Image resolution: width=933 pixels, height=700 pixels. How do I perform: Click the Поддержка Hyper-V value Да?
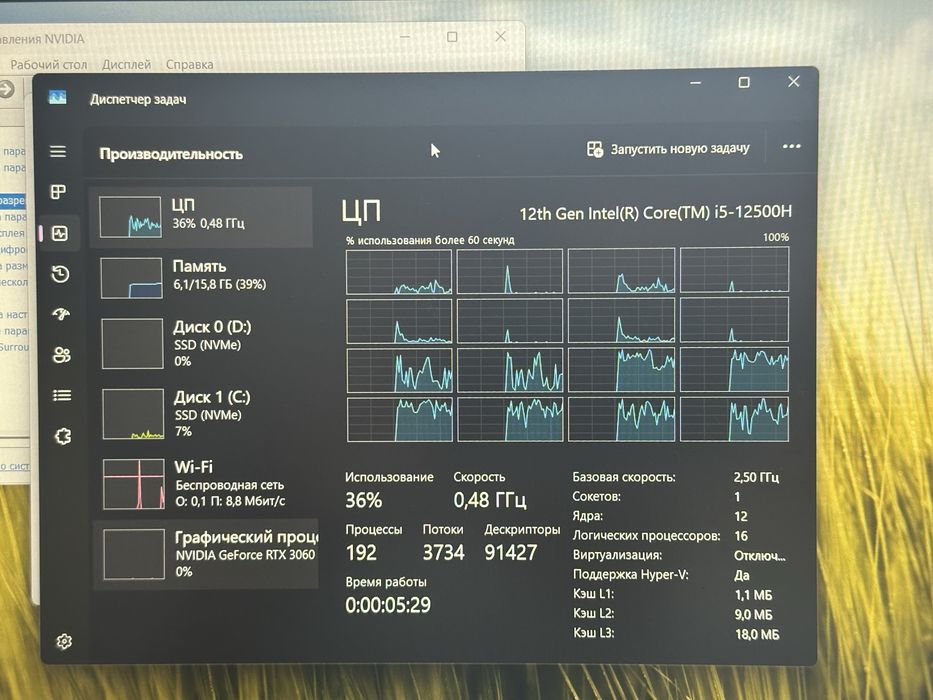pos(742,576)
